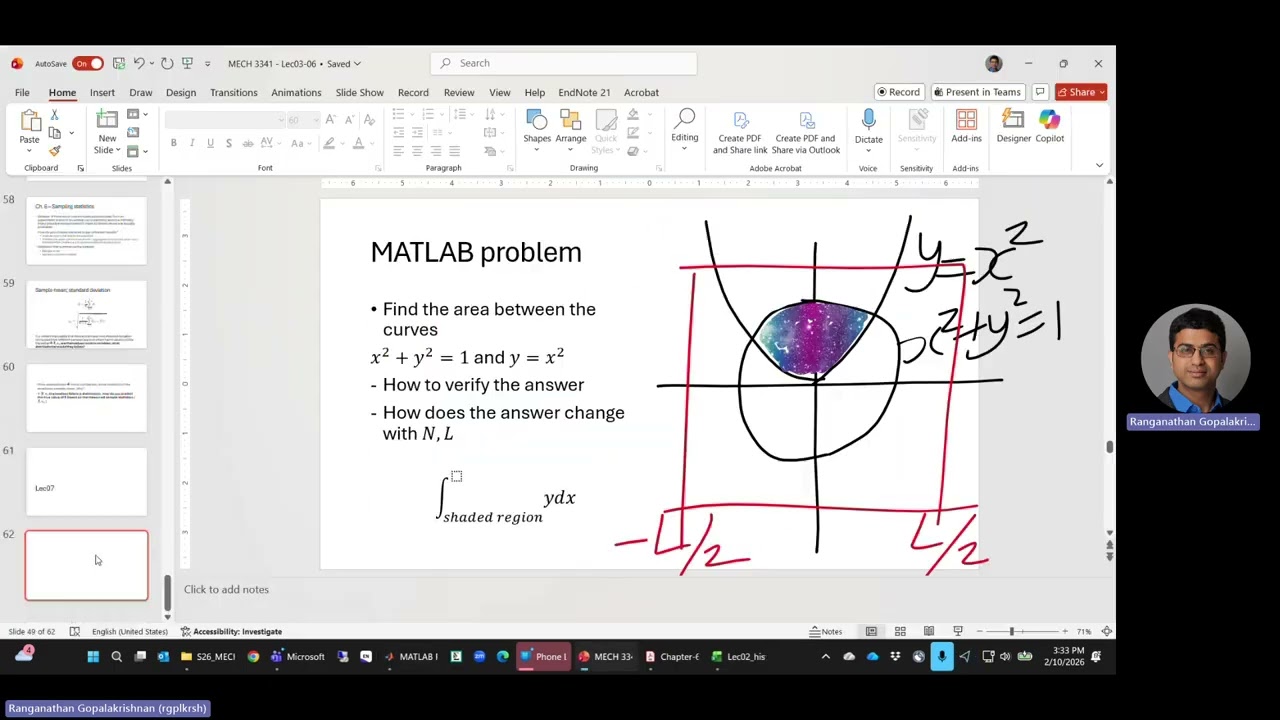Image resolution: width=1280 pixels, height=720 pixels.
Task: Open the Arrange dropdown
Action: [571, 131]
